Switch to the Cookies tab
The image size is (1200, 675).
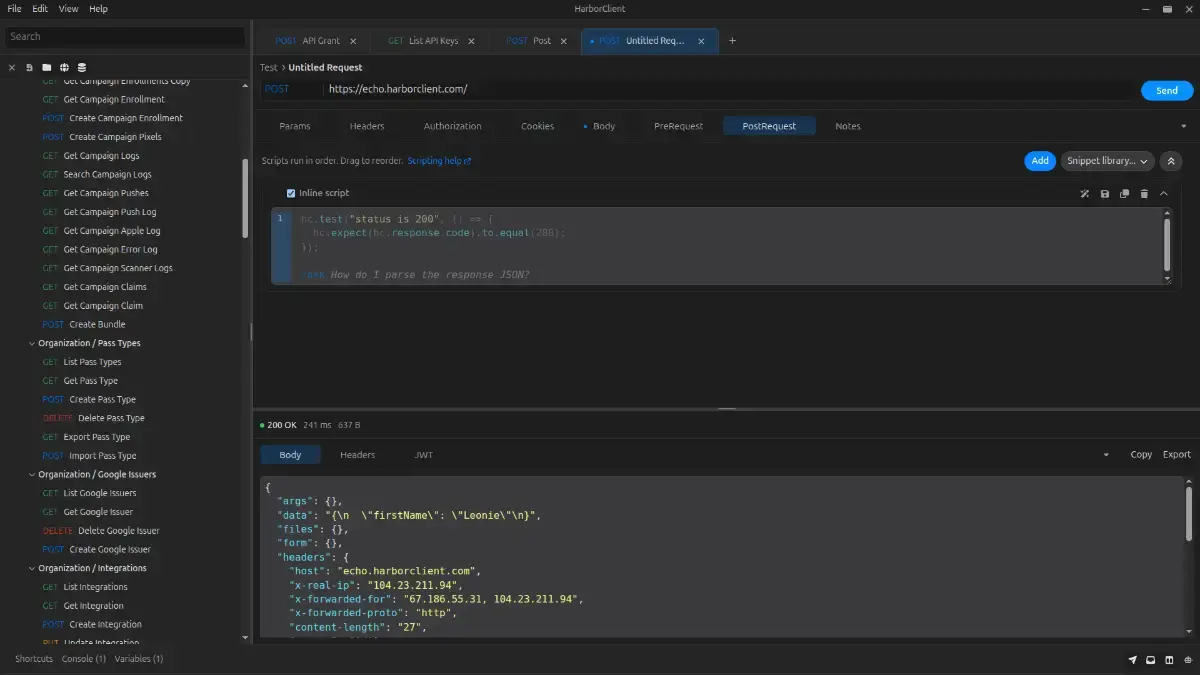(537, 126)
